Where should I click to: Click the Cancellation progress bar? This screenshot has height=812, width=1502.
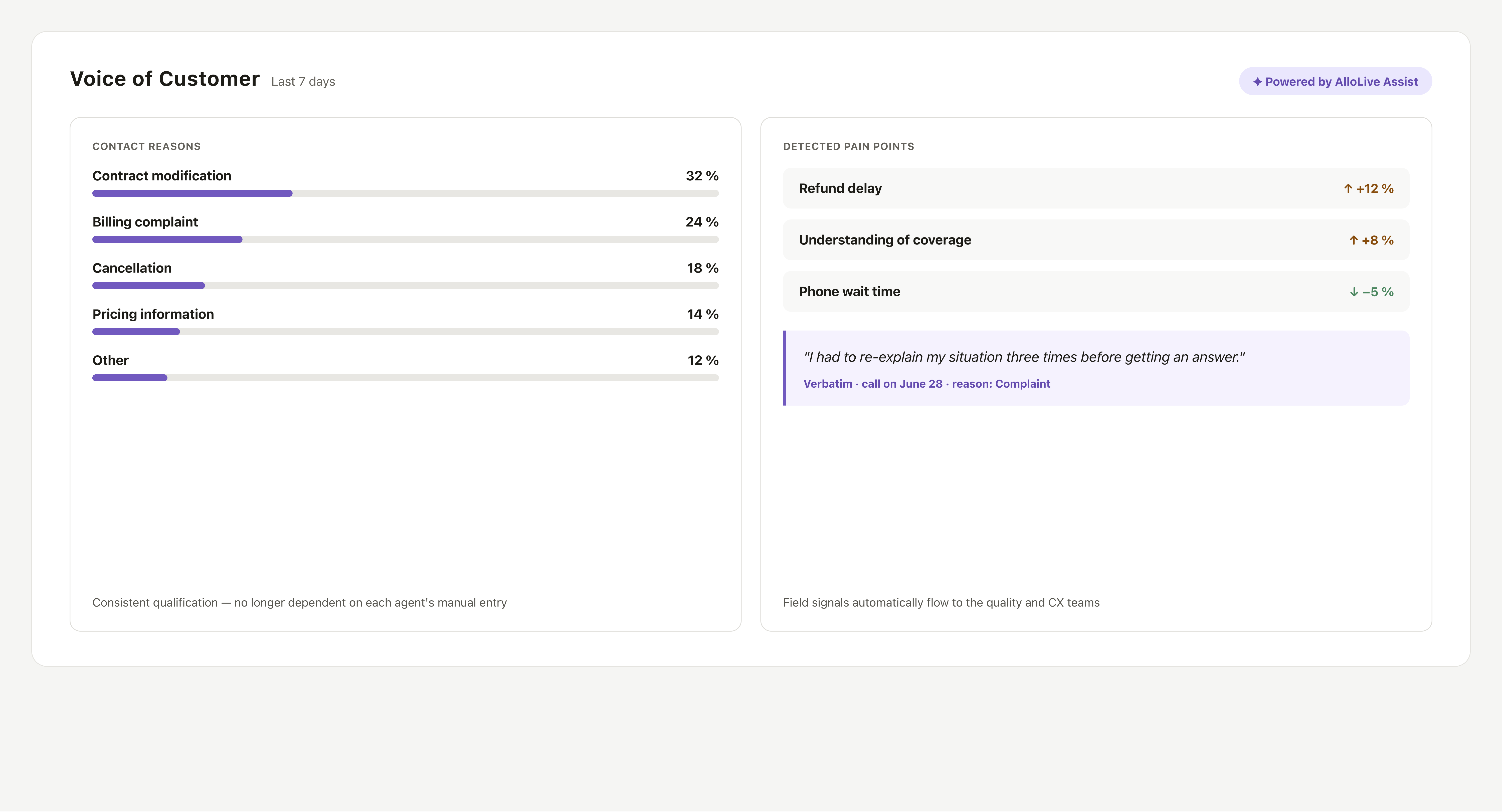[405, 286]
